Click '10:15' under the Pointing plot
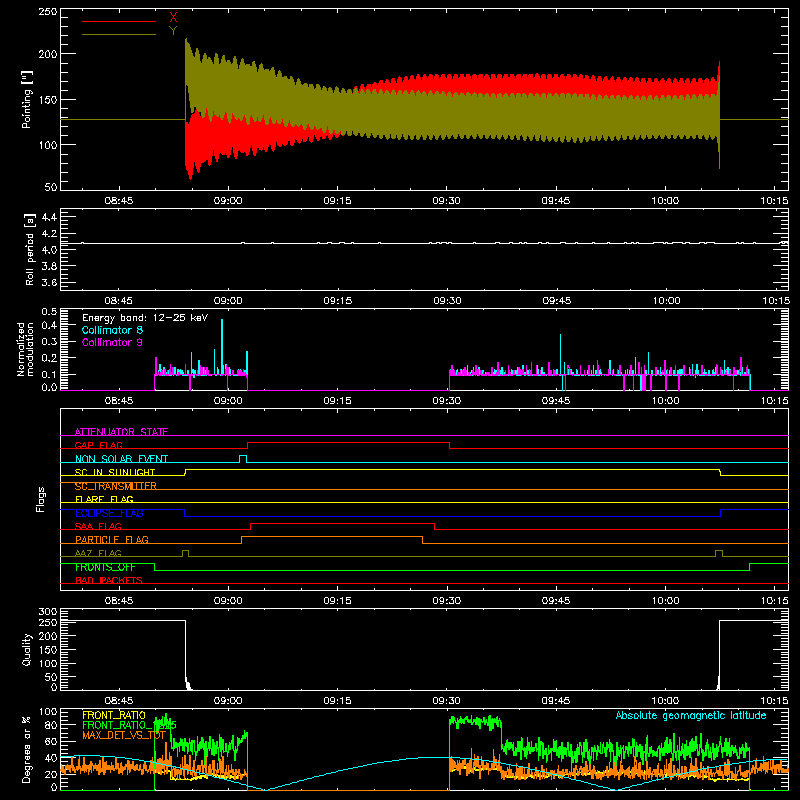 click(x=774, y=201)
